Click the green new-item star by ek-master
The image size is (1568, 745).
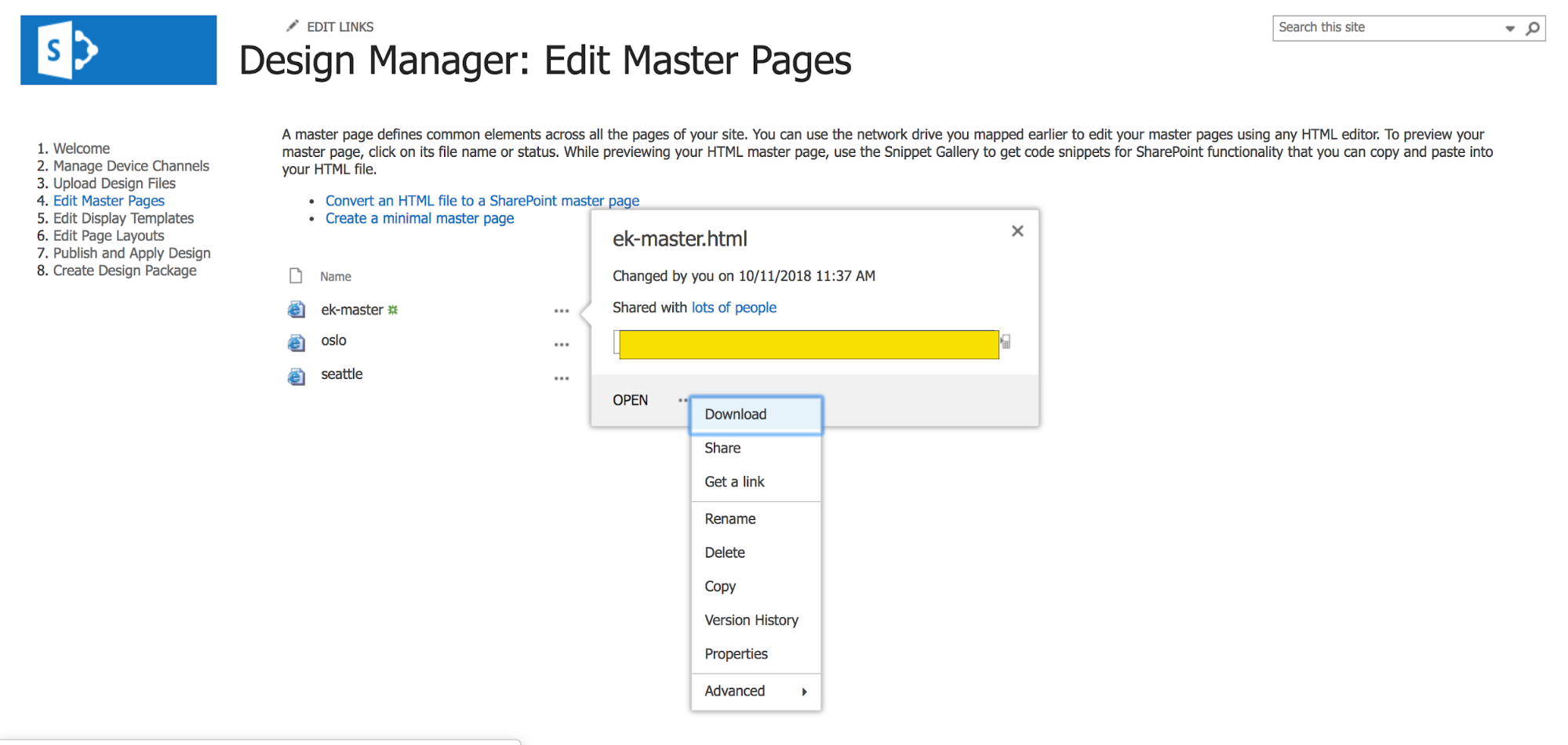(393, 310)
